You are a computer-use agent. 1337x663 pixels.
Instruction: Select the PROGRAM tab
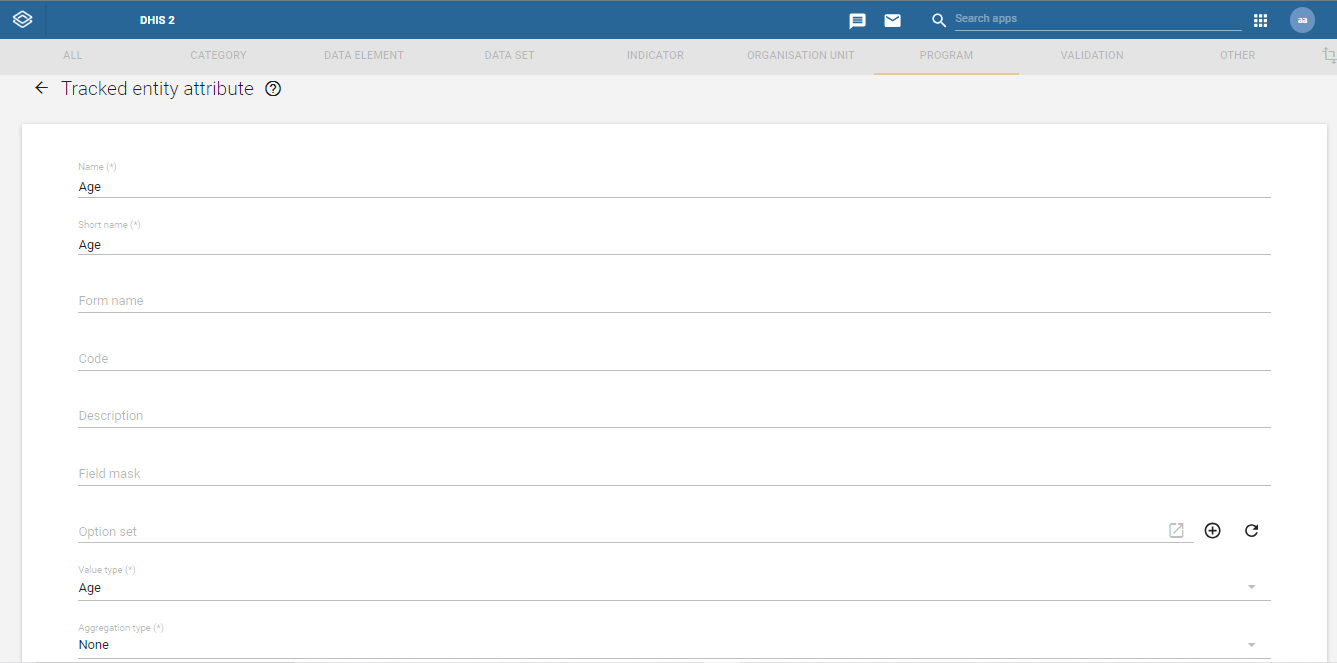coord(946,56)
